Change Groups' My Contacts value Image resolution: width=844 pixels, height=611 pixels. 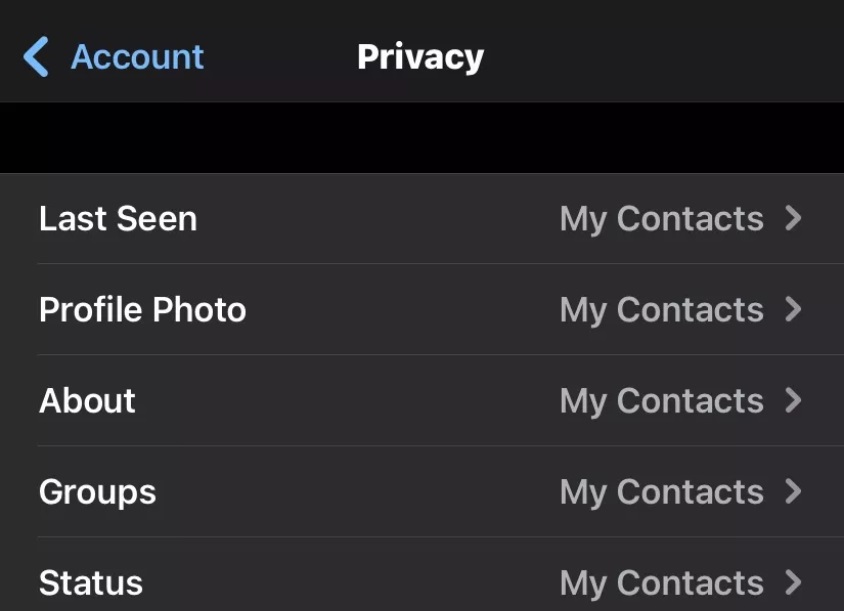(662, 493)
